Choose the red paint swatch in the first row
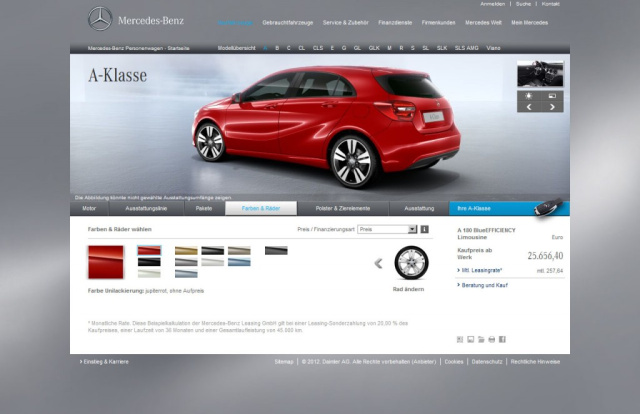Screen dimensions: 640x414 pyautogui.click(x=149, y=251)
